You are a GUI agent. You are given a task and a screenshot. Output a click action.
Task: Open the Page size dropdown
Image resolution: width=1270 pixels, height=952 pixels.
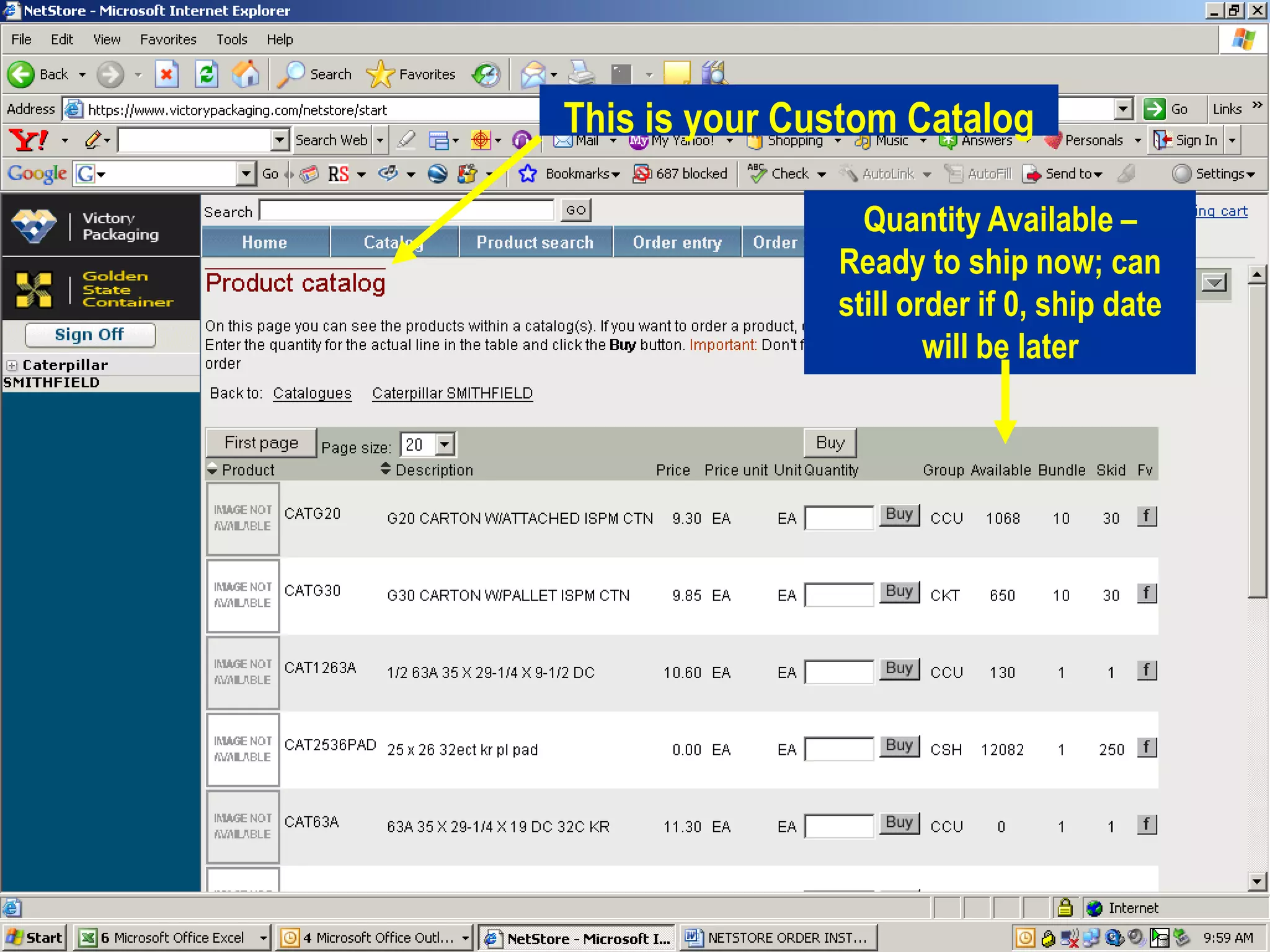coord(445,444)
